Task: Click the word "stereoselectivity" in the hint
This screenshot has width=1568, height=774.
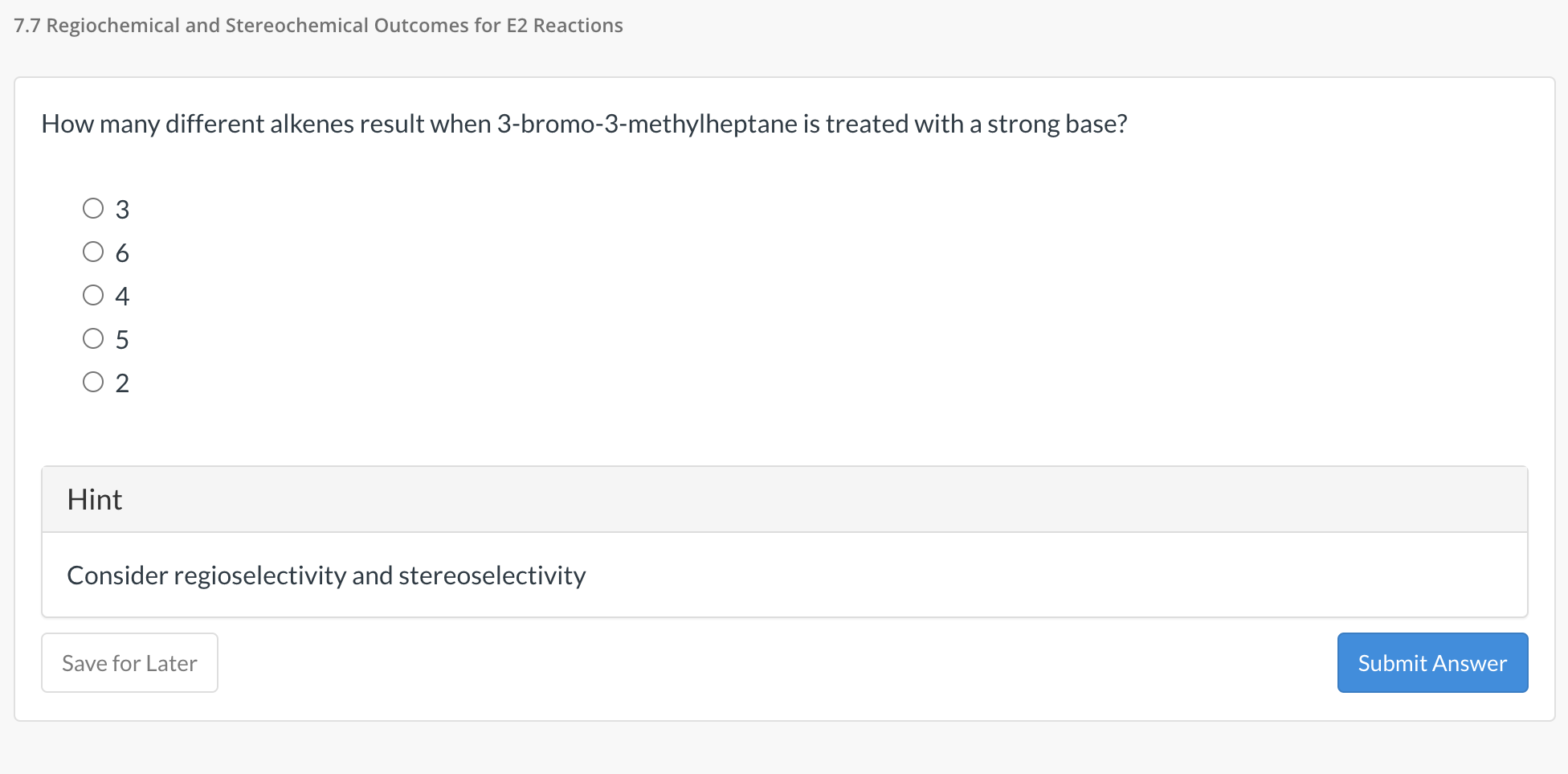Action: tap(492, 575)
